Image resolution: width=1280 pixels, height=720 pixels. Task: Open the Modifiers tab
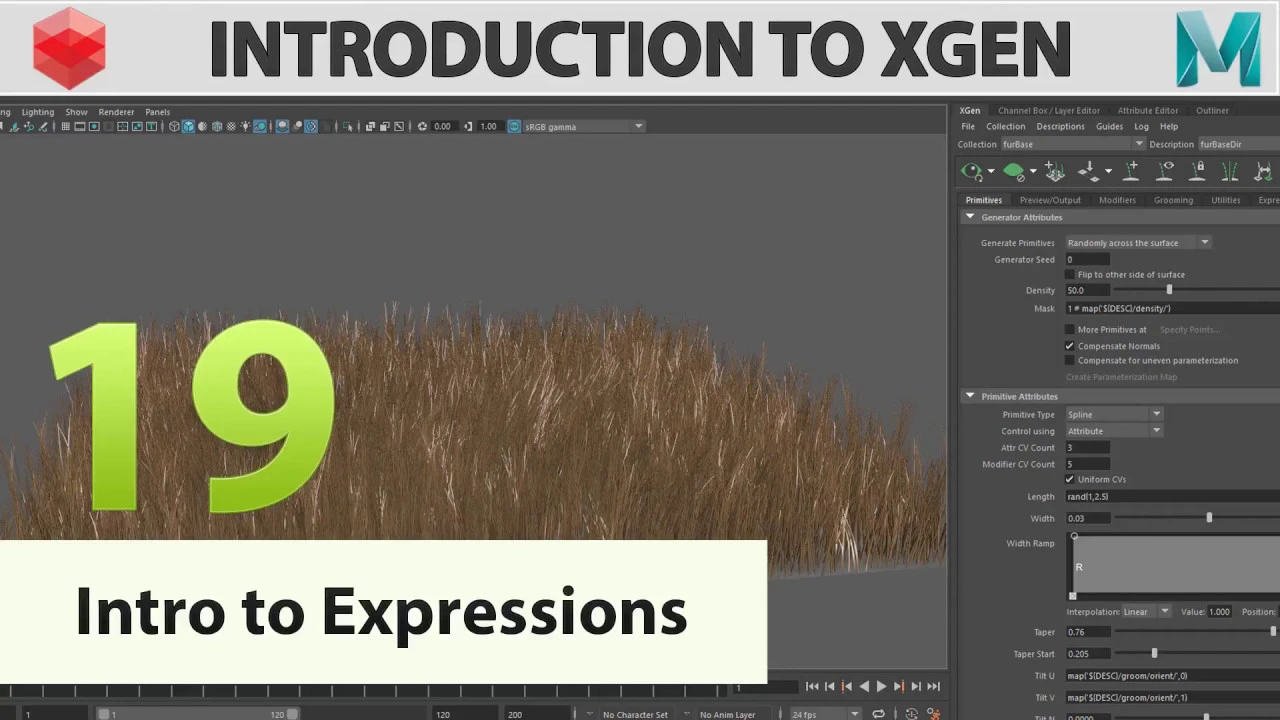click(x=1117, y=200)
